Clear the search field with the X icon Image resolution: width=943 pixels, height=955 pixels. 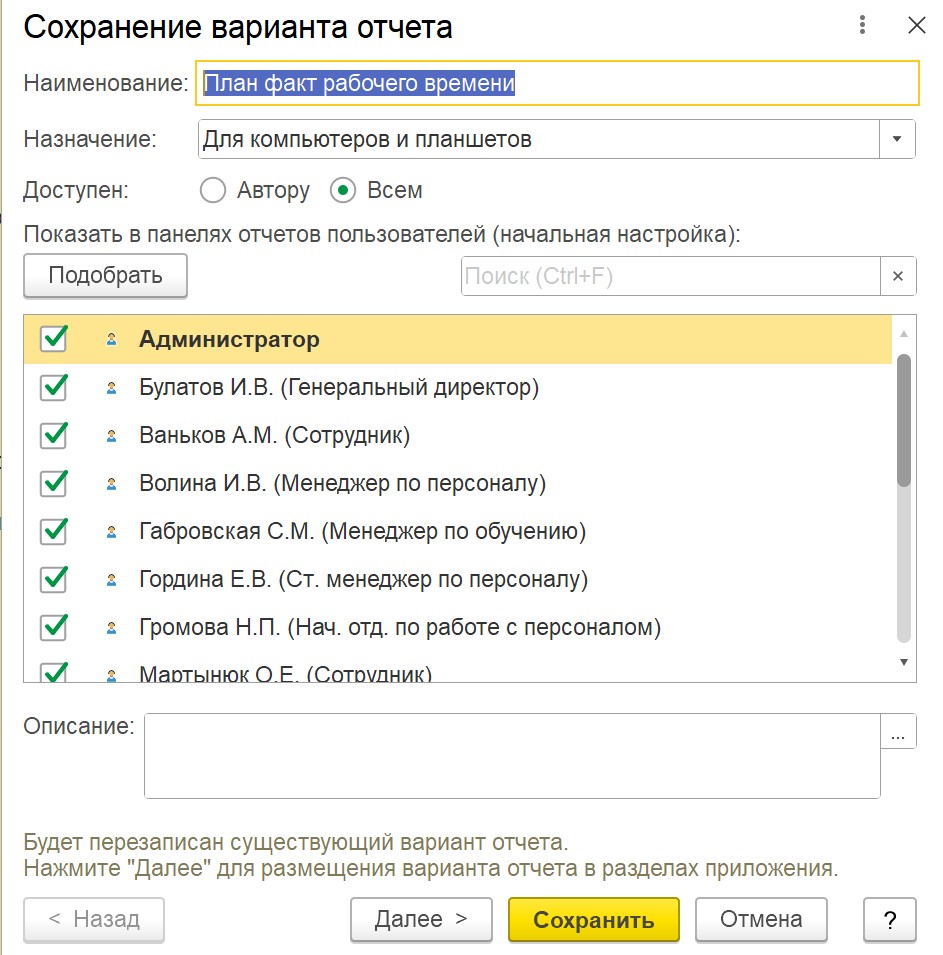[x=897, y=276]
